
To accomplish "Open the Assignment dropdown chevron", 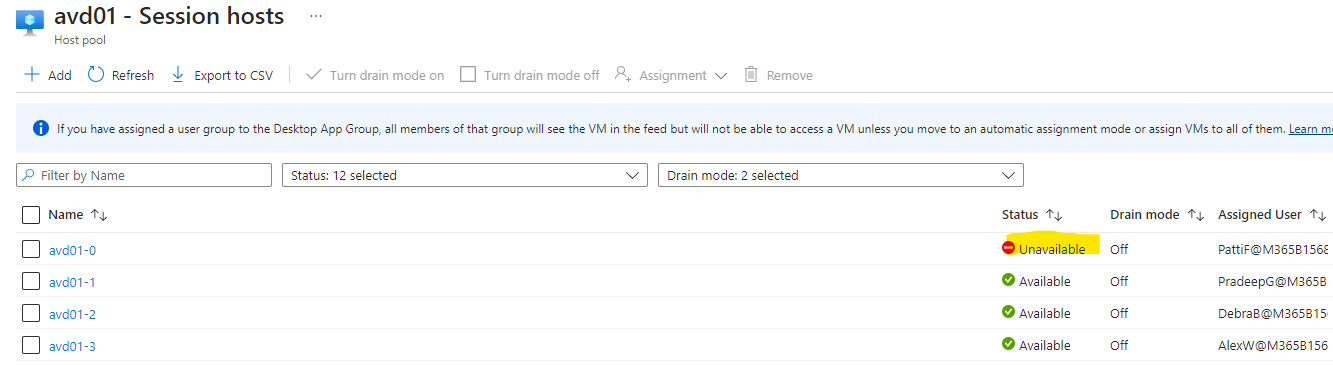I will point(720,76).
